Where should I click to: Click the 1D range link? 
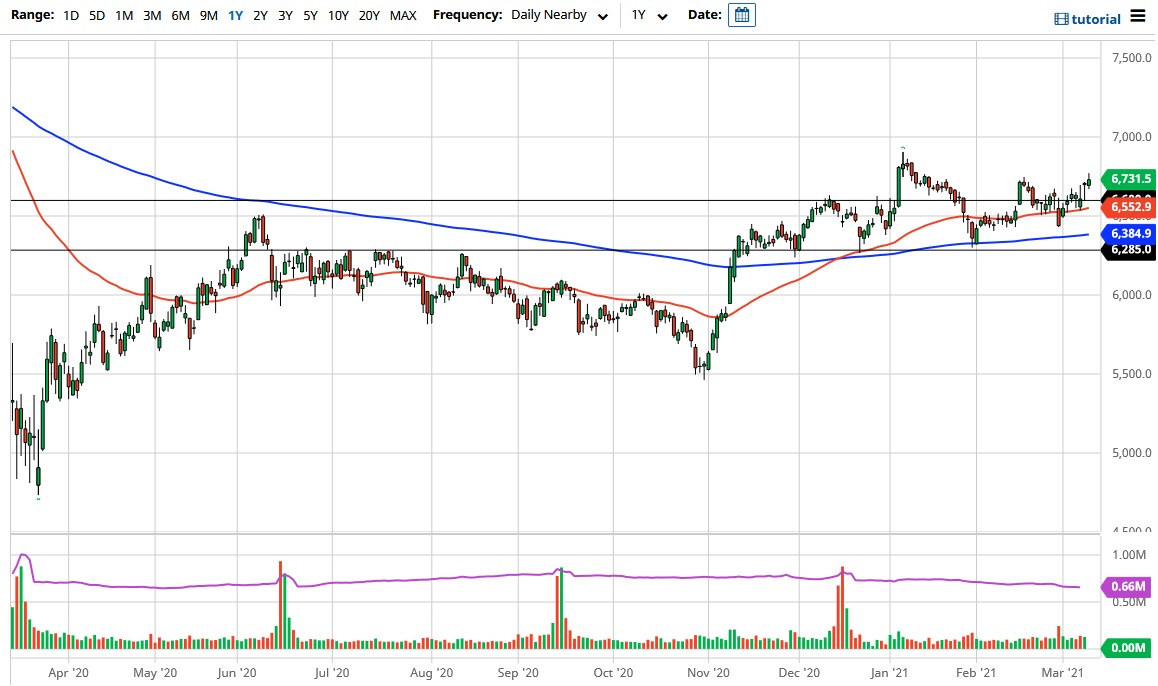click(x=70, y=15)
